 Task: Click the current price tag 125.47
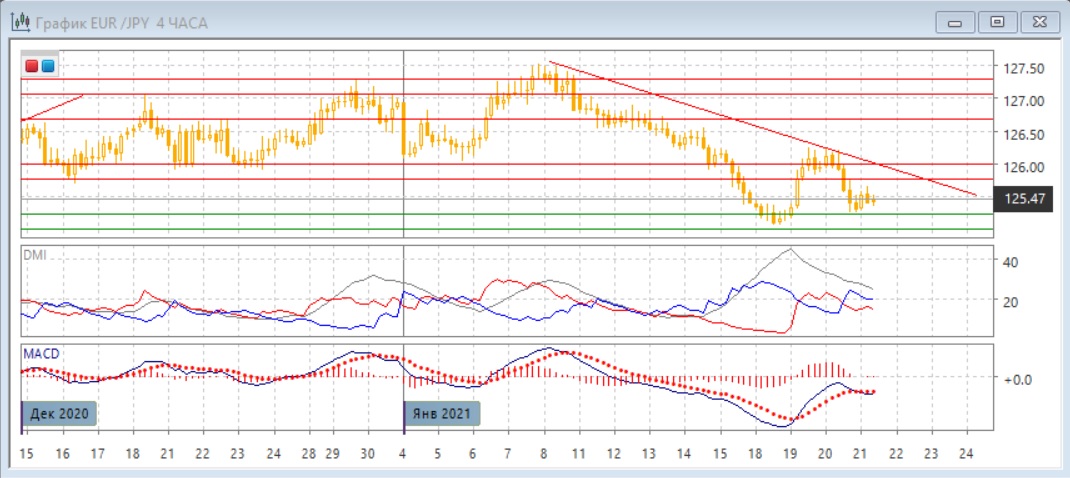click(x=1025, y=200)
